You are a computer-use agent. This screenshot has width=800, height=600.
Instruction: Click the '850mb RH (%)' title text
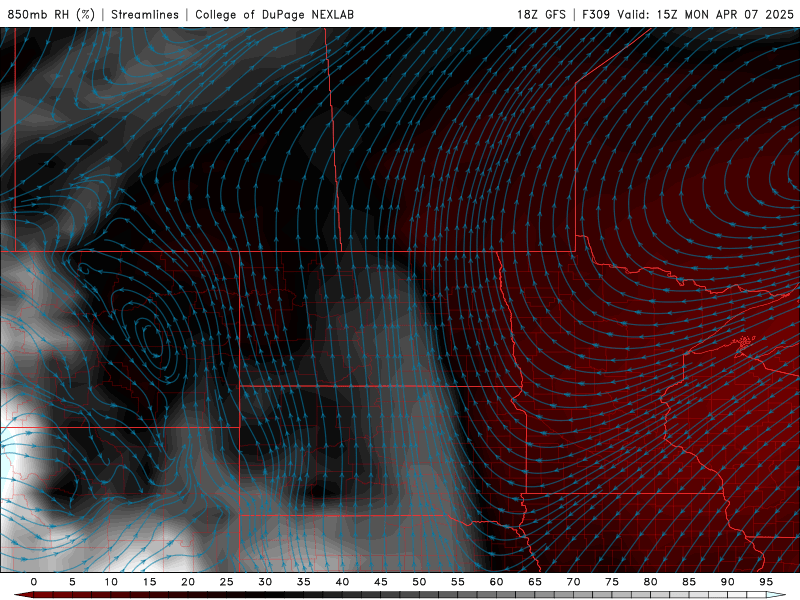point(51,14)
